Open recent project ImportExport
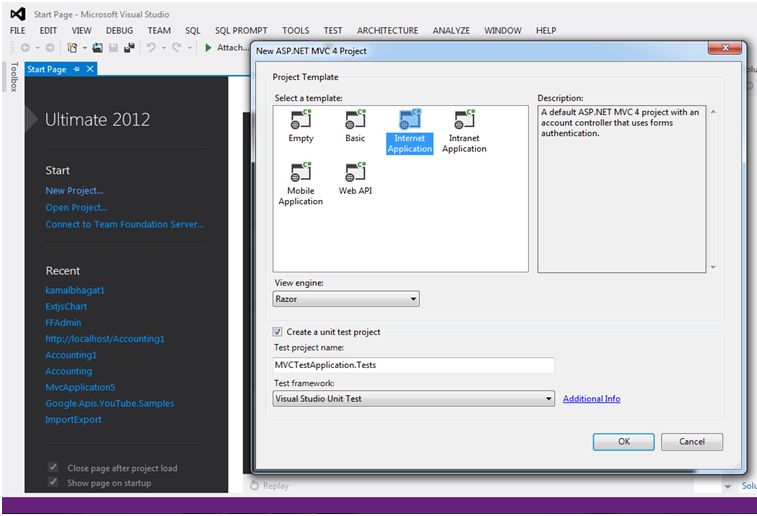757x516 pixels. click(73, 419)
